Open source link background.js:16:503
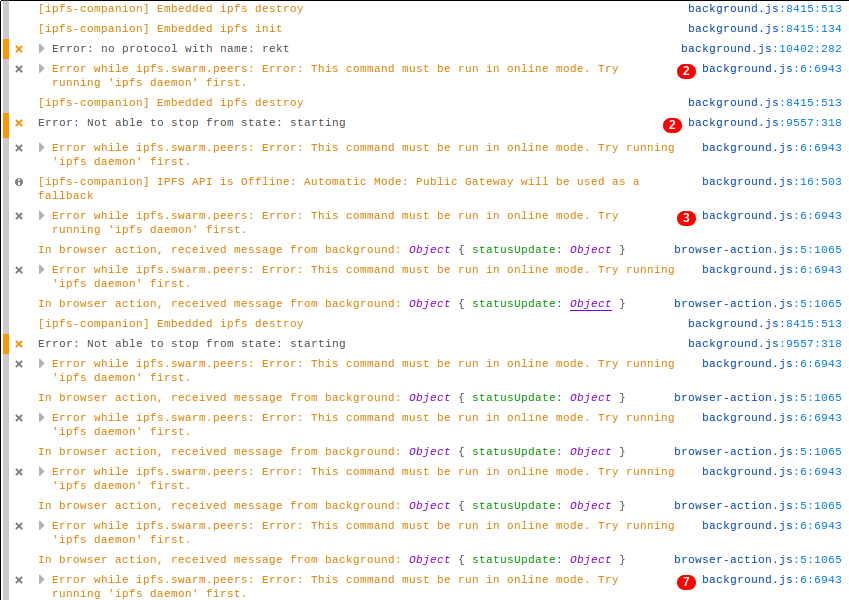The height and width of the screenshot is (600, 849). pyautogui.click(x=772, y=181)
